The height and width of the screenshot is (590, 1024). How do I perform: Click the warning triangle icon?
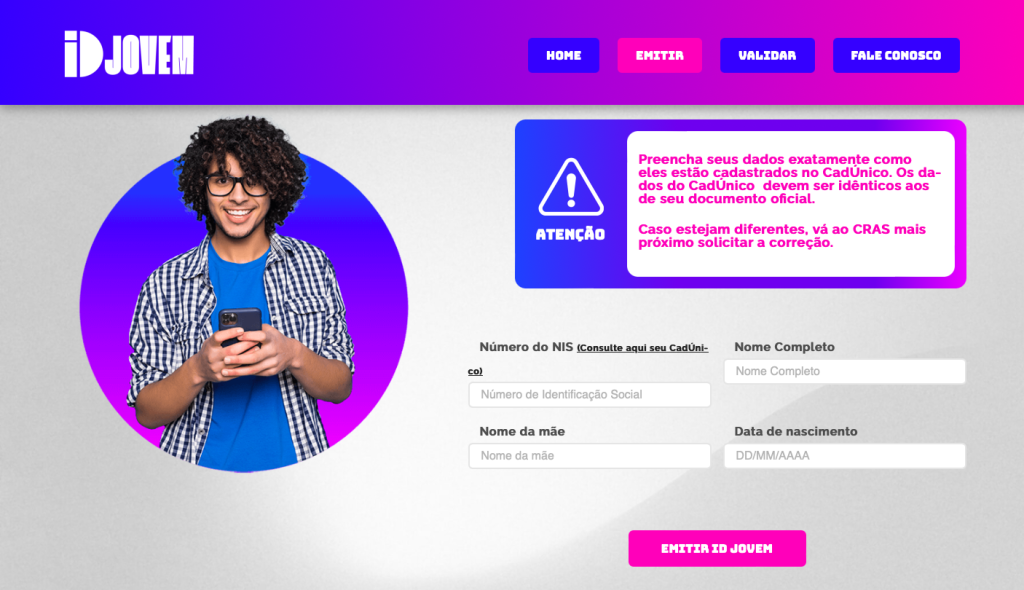click(571, 187)
